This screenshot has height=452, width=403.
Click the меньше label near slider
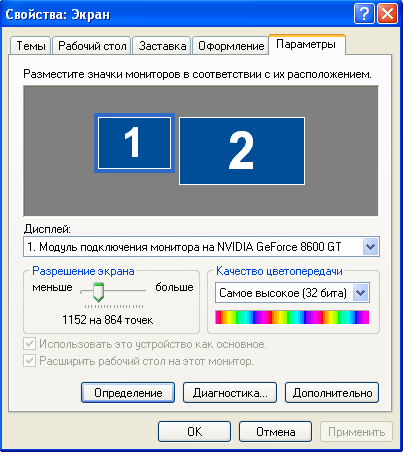pyautogui.click(x=52, y=287)
